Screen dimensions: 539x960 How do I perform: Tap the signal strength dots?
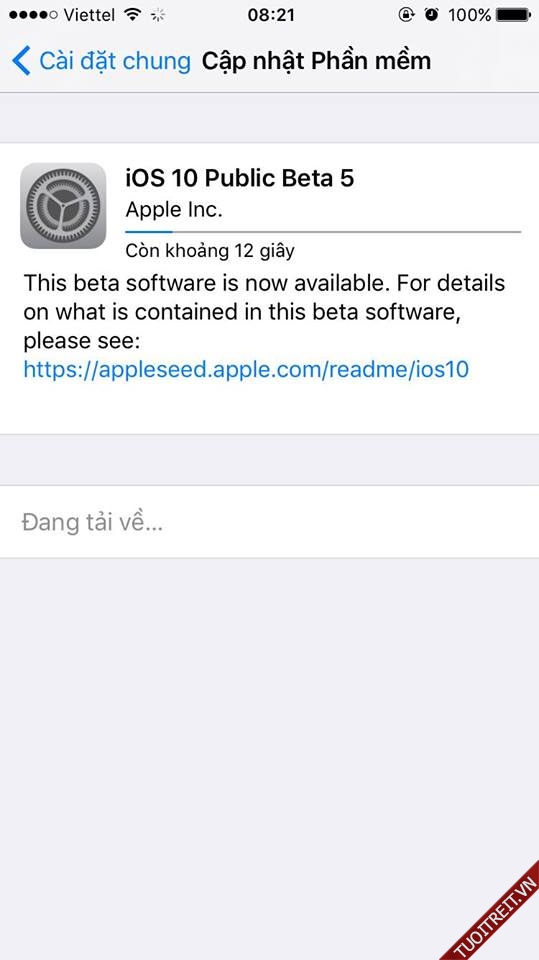coord(34,15)
